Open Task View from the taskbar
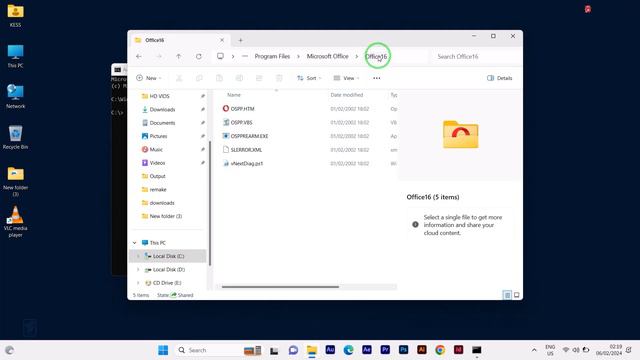 [274, 350]
